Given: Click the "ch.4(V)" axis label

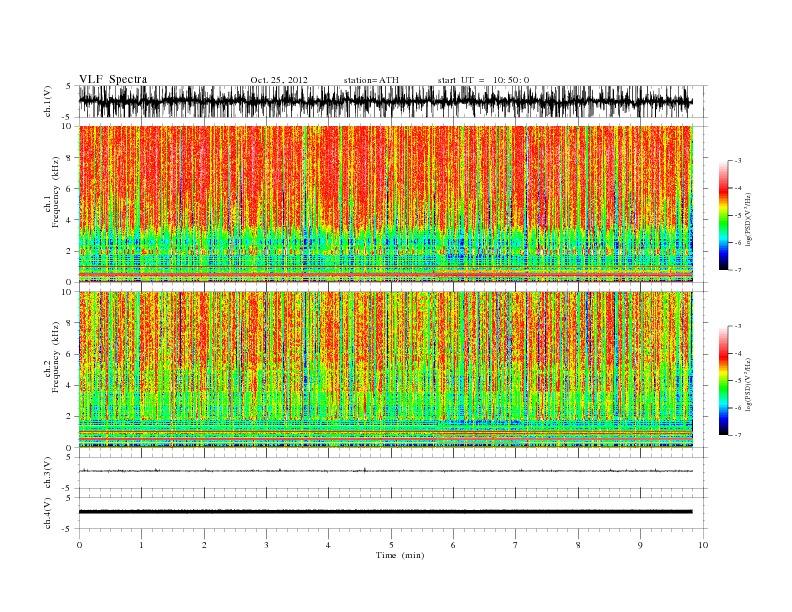Looking at the screenshot, I should coord(48,513).
